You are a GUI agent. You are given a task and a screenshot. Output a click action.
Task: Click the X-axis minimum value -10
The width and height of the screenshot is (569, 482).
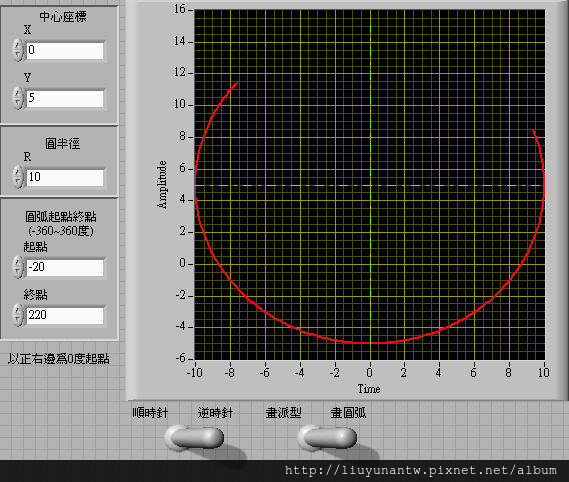point(195,373)
